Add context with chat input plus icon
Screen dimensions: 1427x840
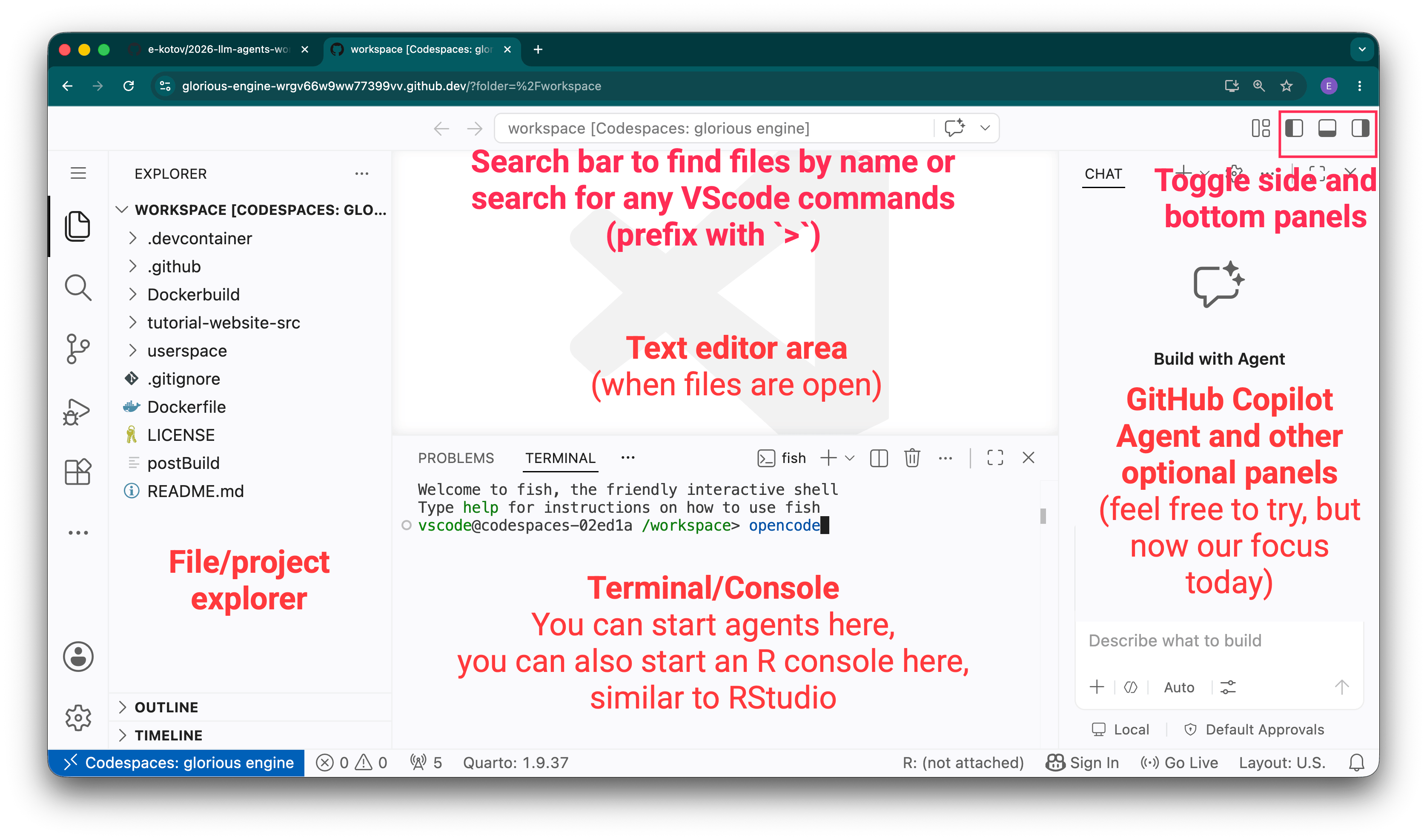click(x=1097, y=687)
